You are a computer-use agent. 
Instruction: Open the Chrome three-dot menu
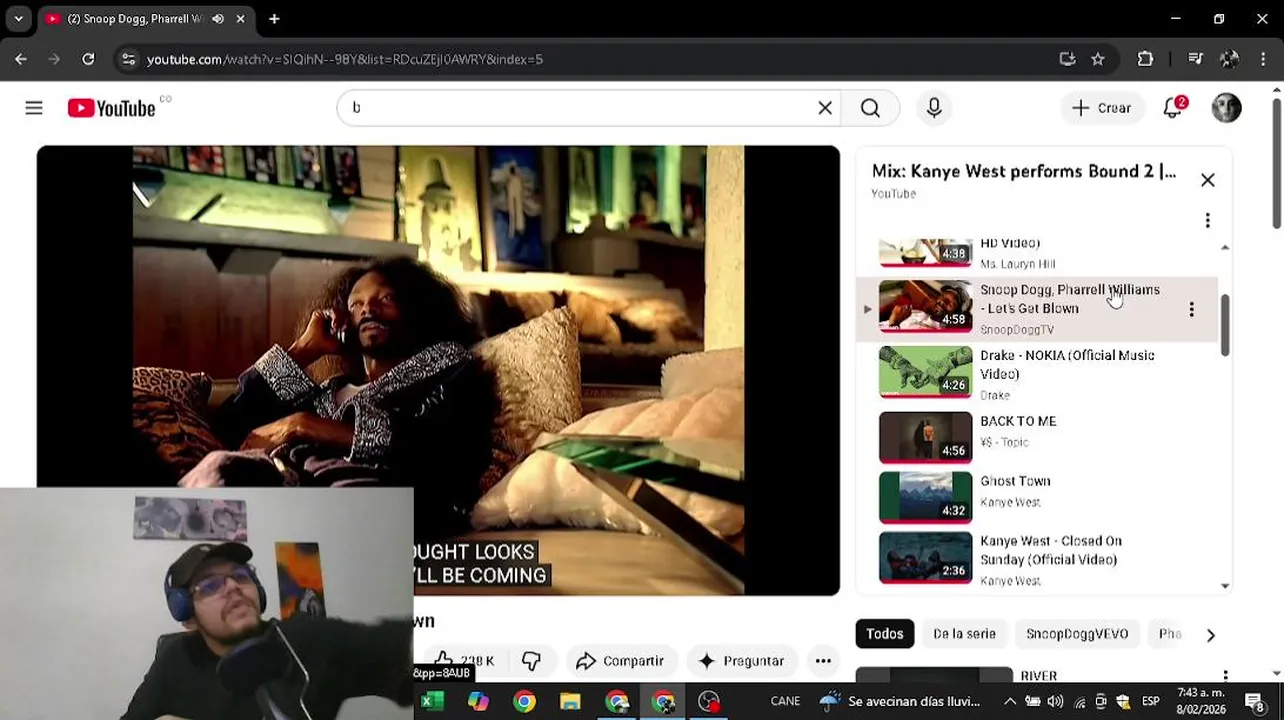1265,59
